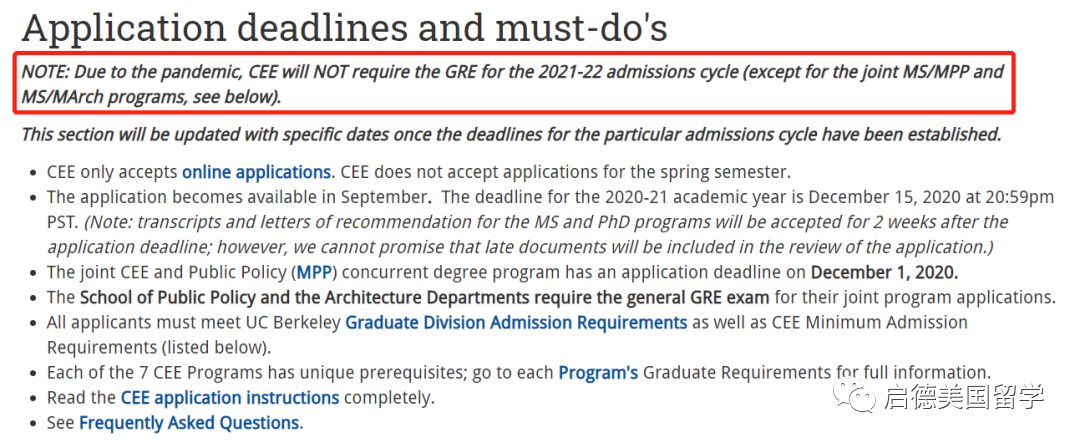Click the bold "December 1, 2020." date
This screenshot has width=1080, height=445.
(x=884, y=272)
